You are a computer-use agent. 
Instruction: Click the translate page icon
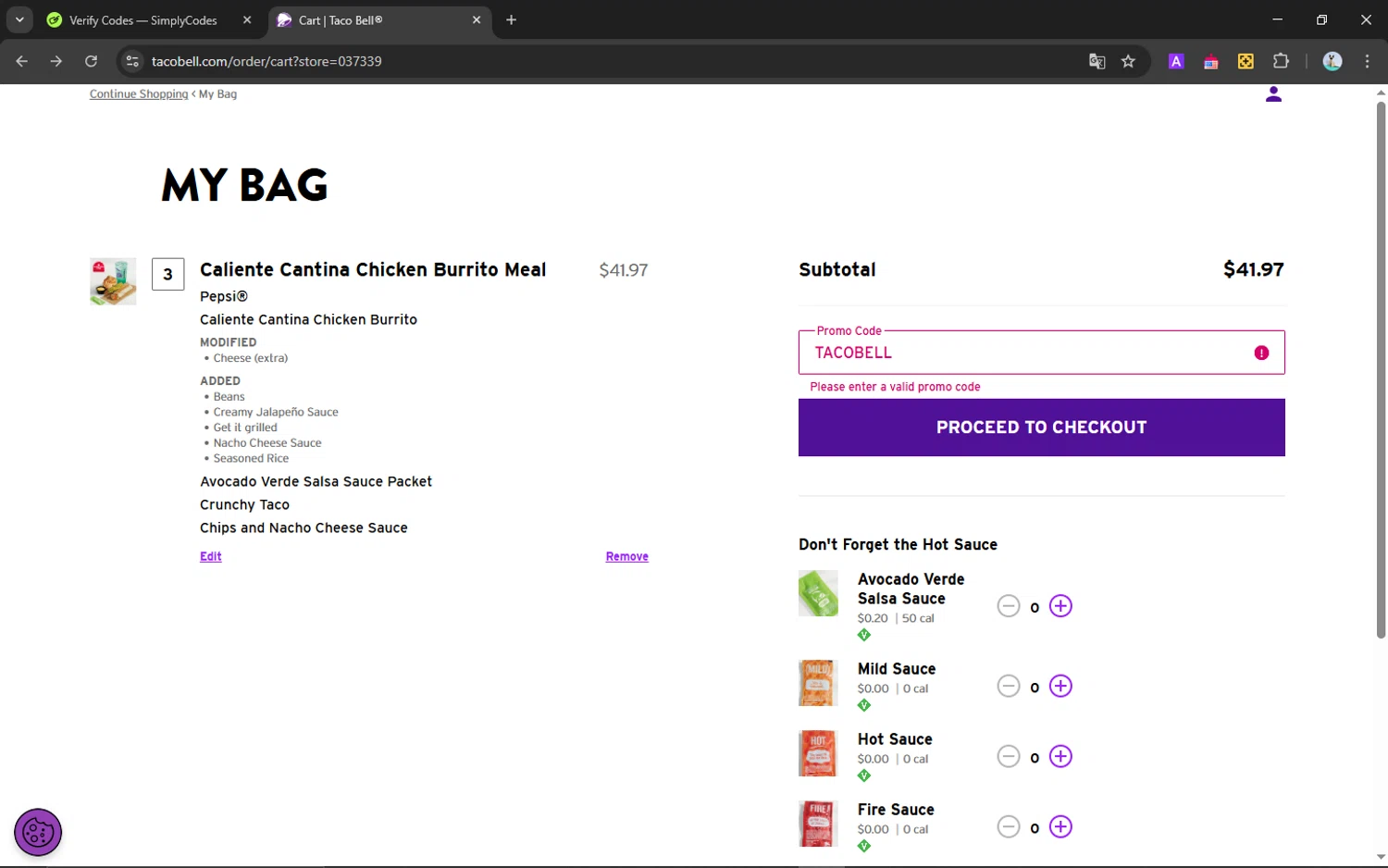point(1097,61)
